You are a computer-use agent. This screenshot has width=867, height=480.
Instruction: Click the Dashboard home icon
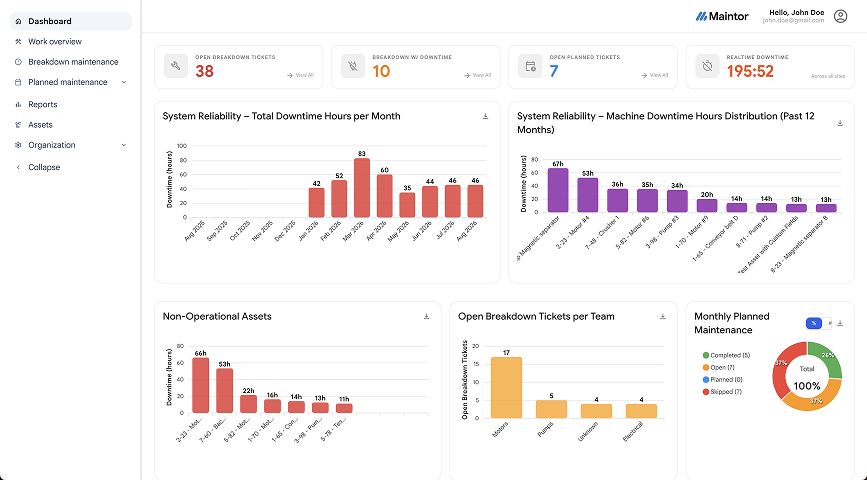(x=18, y=21)
